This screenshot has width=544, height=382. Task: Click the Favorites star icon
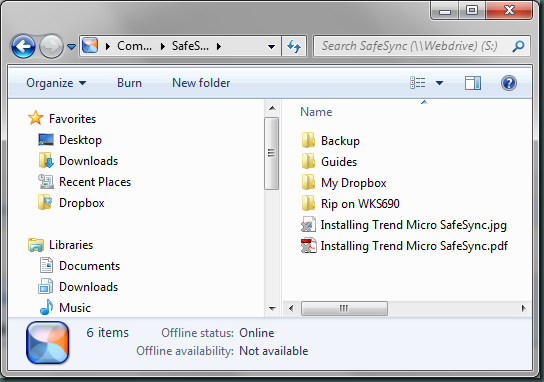point(36,118)
